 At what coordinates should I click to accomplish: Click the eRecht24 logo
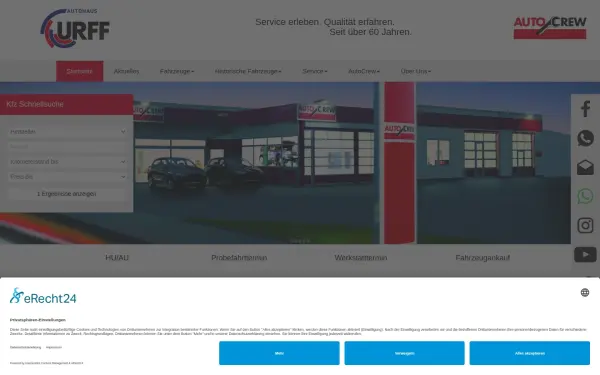[x=43, y=296]
